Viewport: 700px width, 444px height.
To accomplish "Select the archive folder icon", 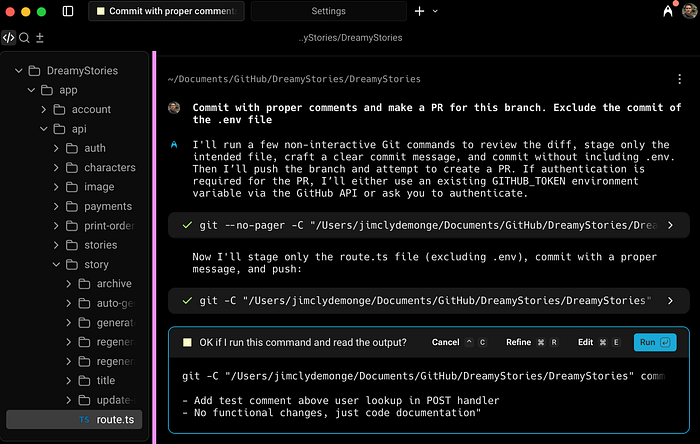I will pyautogui.click(x=84, y=284).
